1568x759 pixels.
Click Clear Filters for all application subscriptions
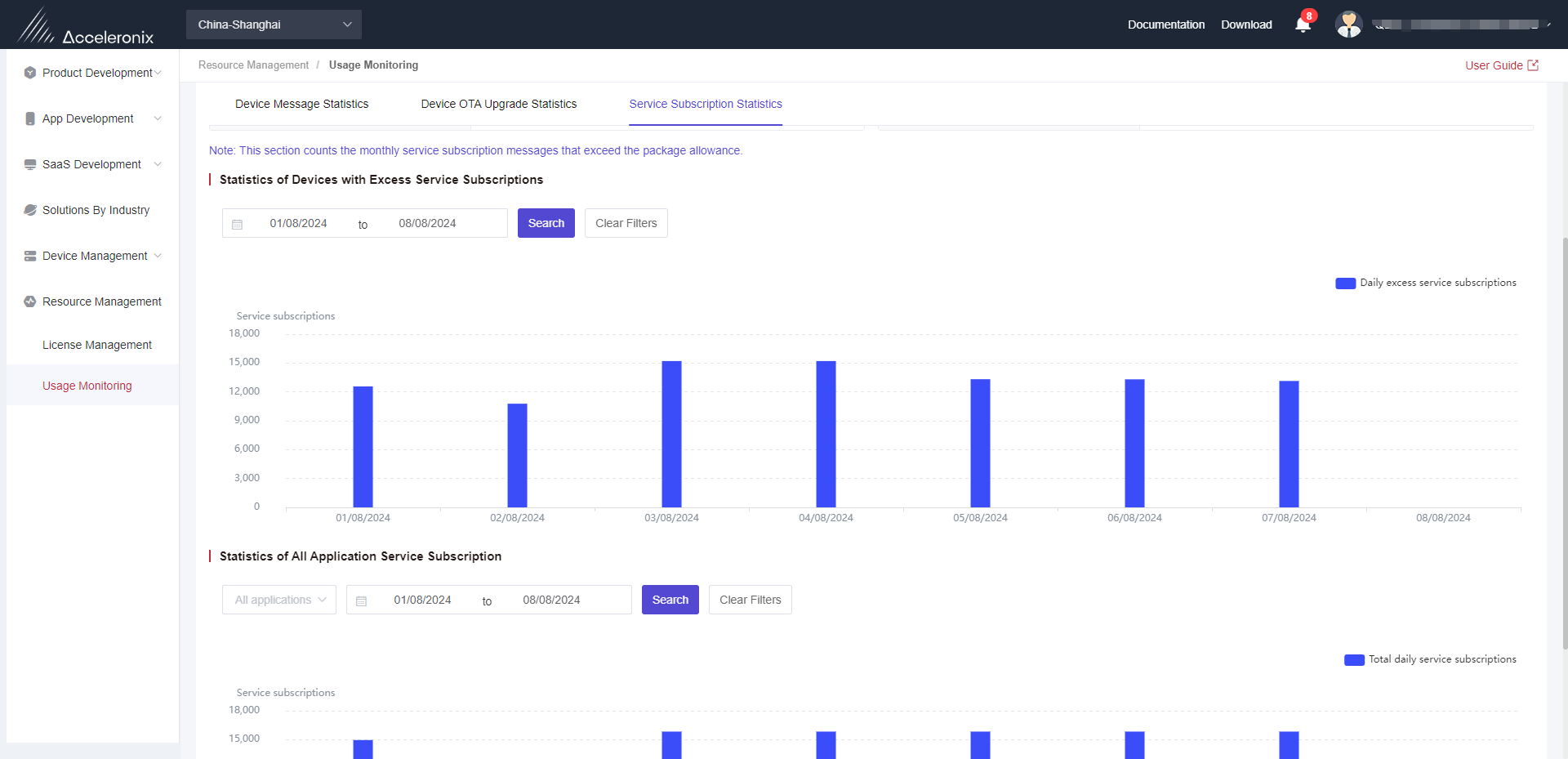click(751, 600)
